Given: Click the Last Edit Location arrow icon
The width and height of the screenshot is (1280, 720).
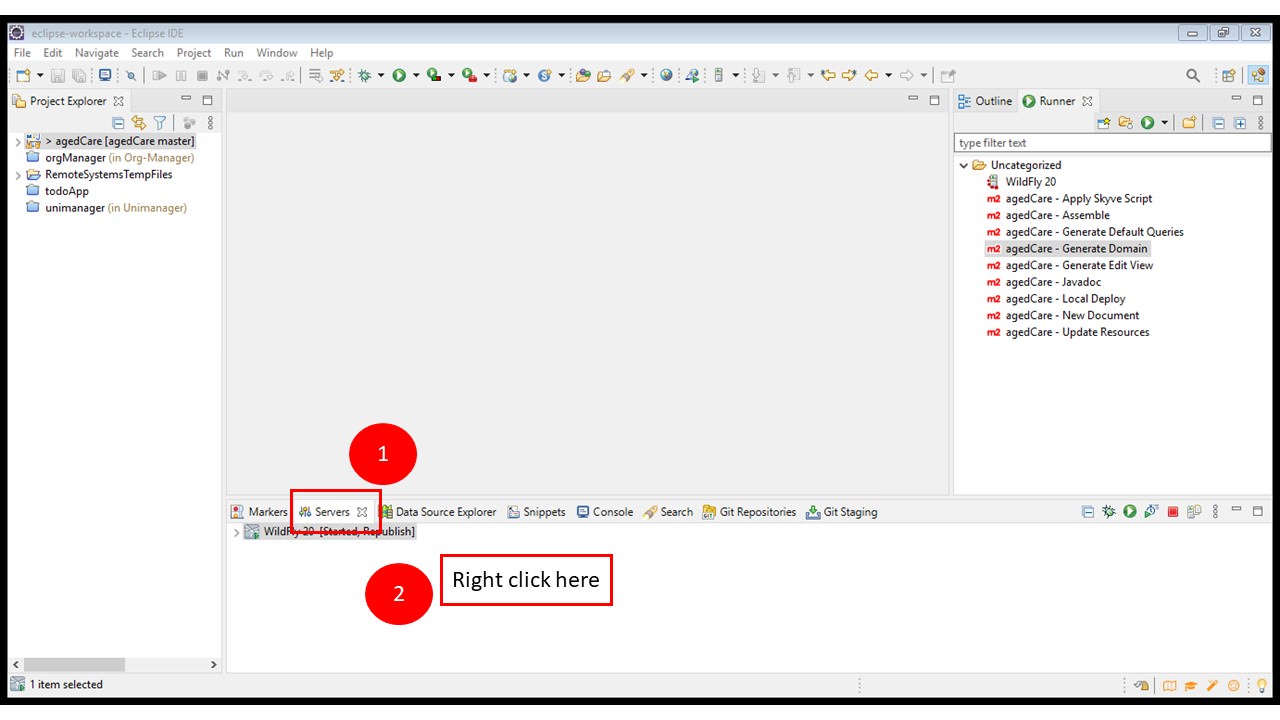Looking at the screenshot, I should click(x=827, y=75).
